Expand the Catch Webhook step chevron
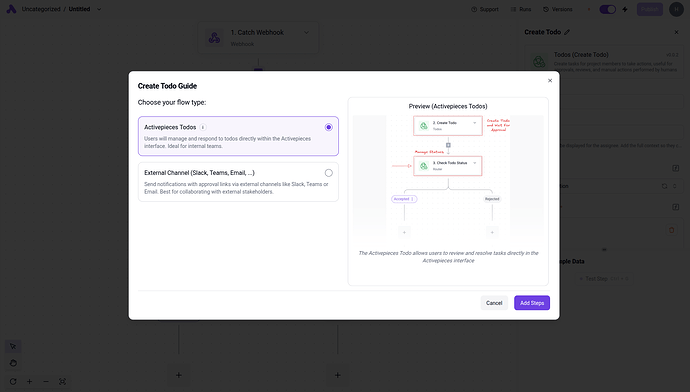Screen dimensions: 690x392 [x=306, y=33]
